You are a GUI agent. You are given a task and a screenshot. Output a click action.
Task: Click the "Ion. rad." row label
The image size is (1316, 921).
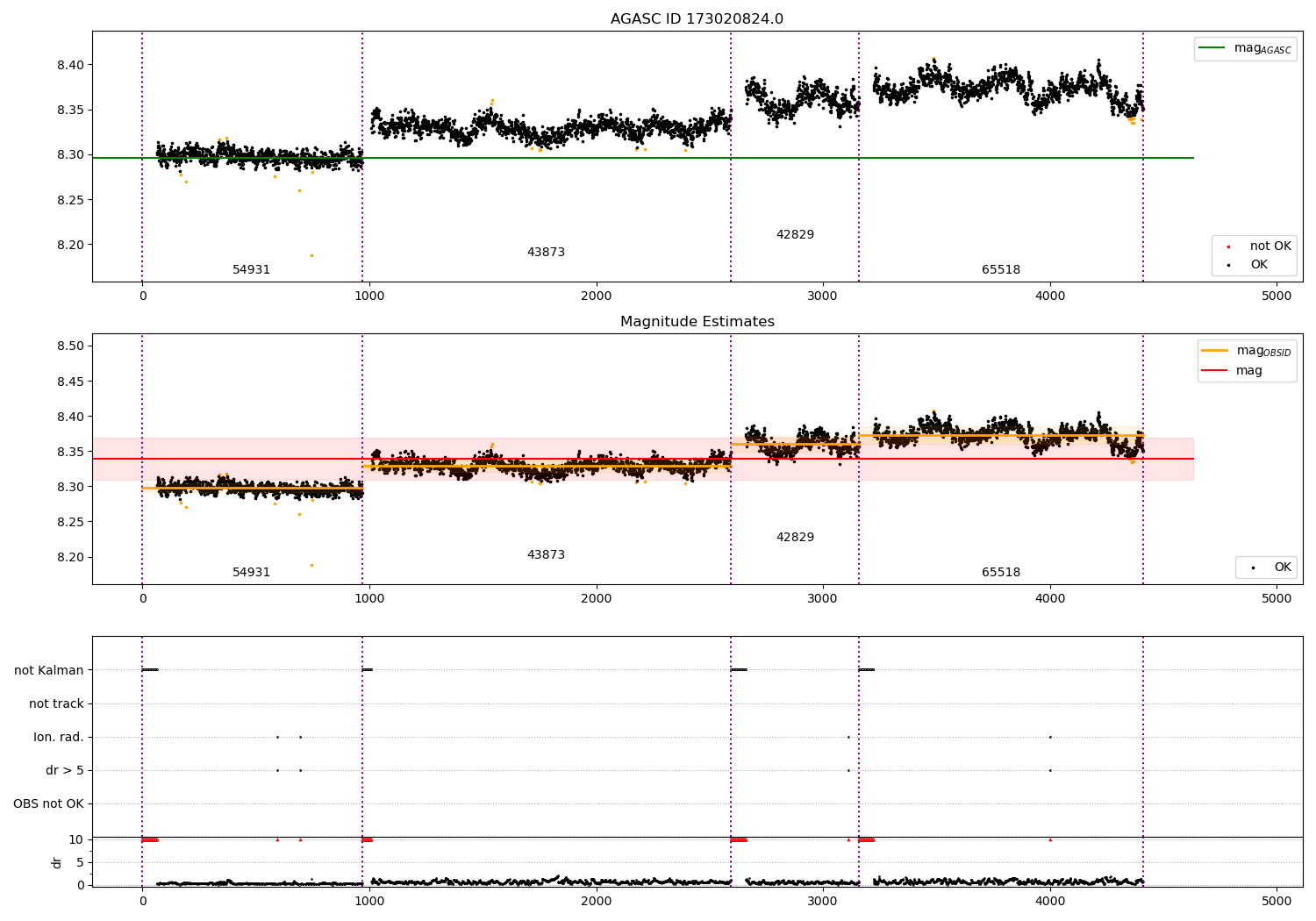(59, 737)
